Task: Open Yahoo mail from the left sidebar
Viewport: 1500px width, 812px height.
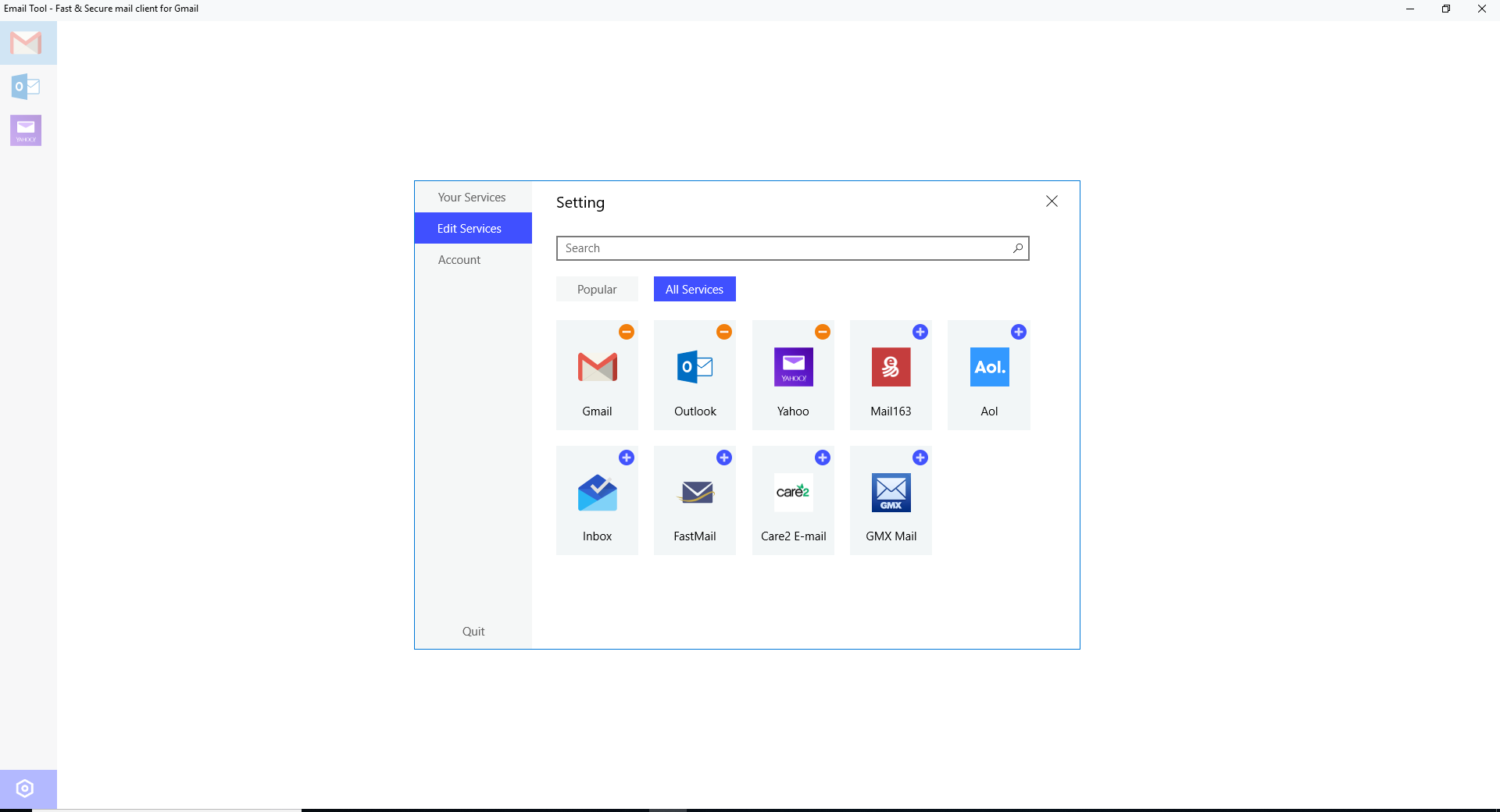Action: [26, 130]
